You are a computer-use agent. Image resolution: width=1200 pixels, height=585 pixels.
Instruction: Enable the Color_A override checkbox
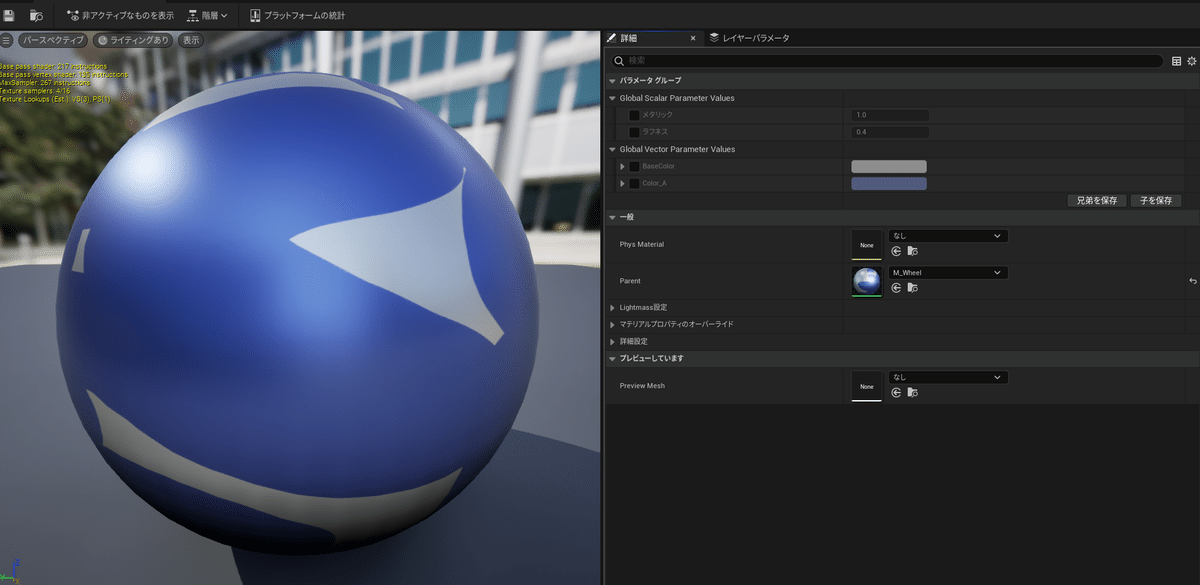click(634, 184)
